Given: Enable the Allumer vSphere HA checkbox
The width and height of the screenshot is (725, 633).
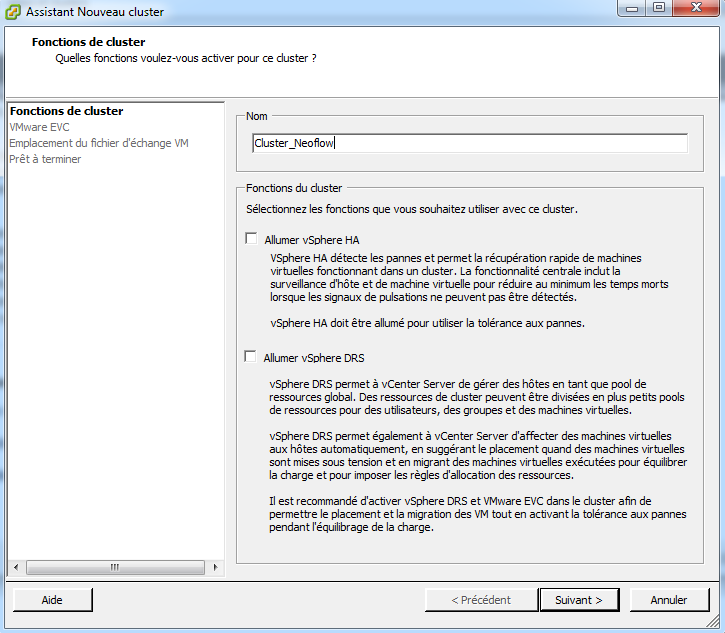Looking at the screenshot, I should click(251, 239).
